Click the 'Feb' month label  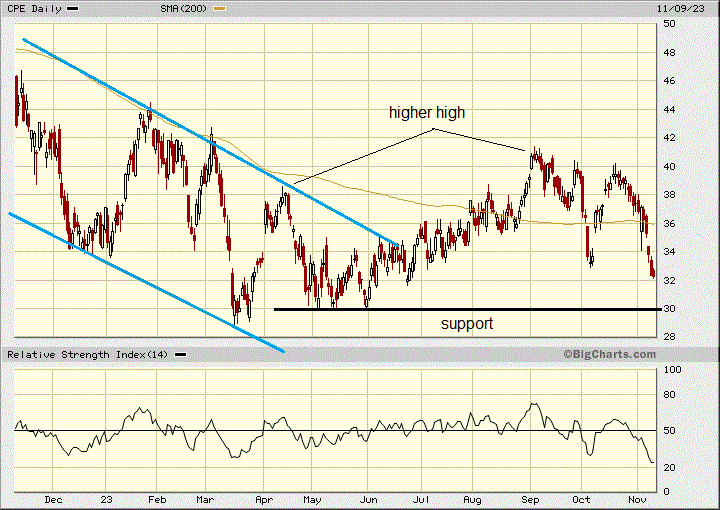point(157,499)
